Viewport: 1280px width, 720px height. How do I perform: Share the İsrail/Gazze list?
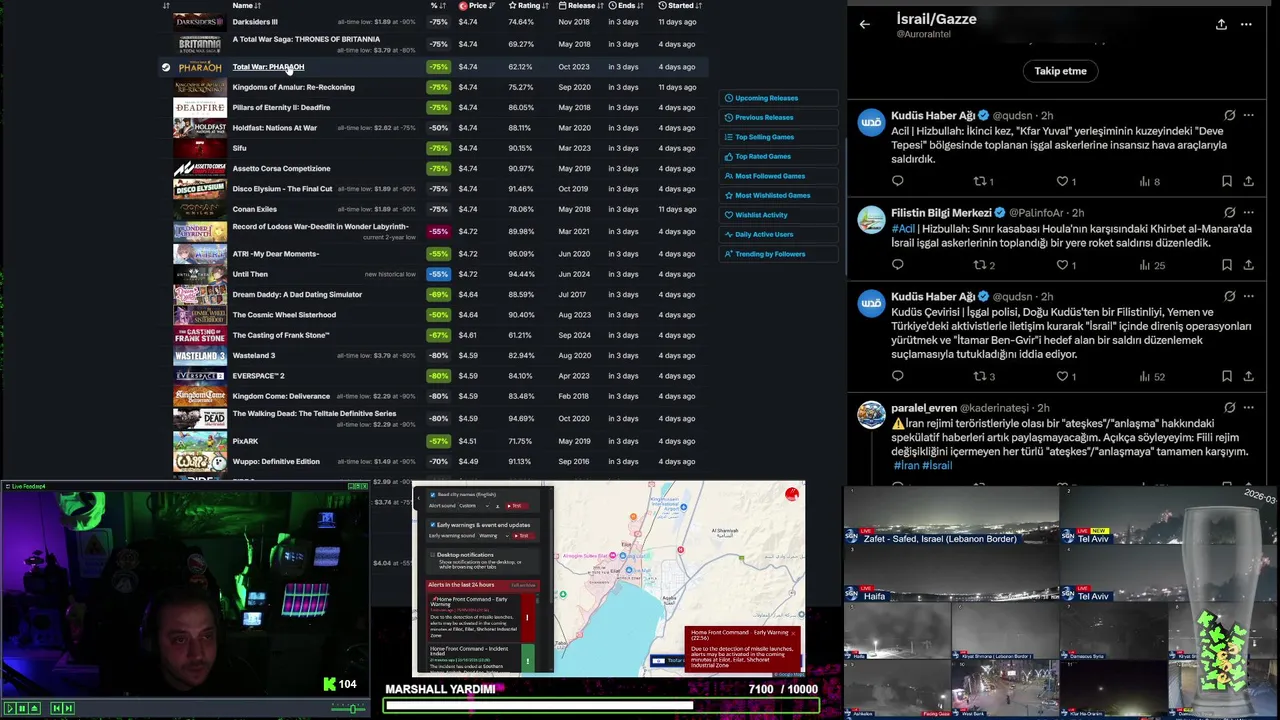coord(1221,24)
